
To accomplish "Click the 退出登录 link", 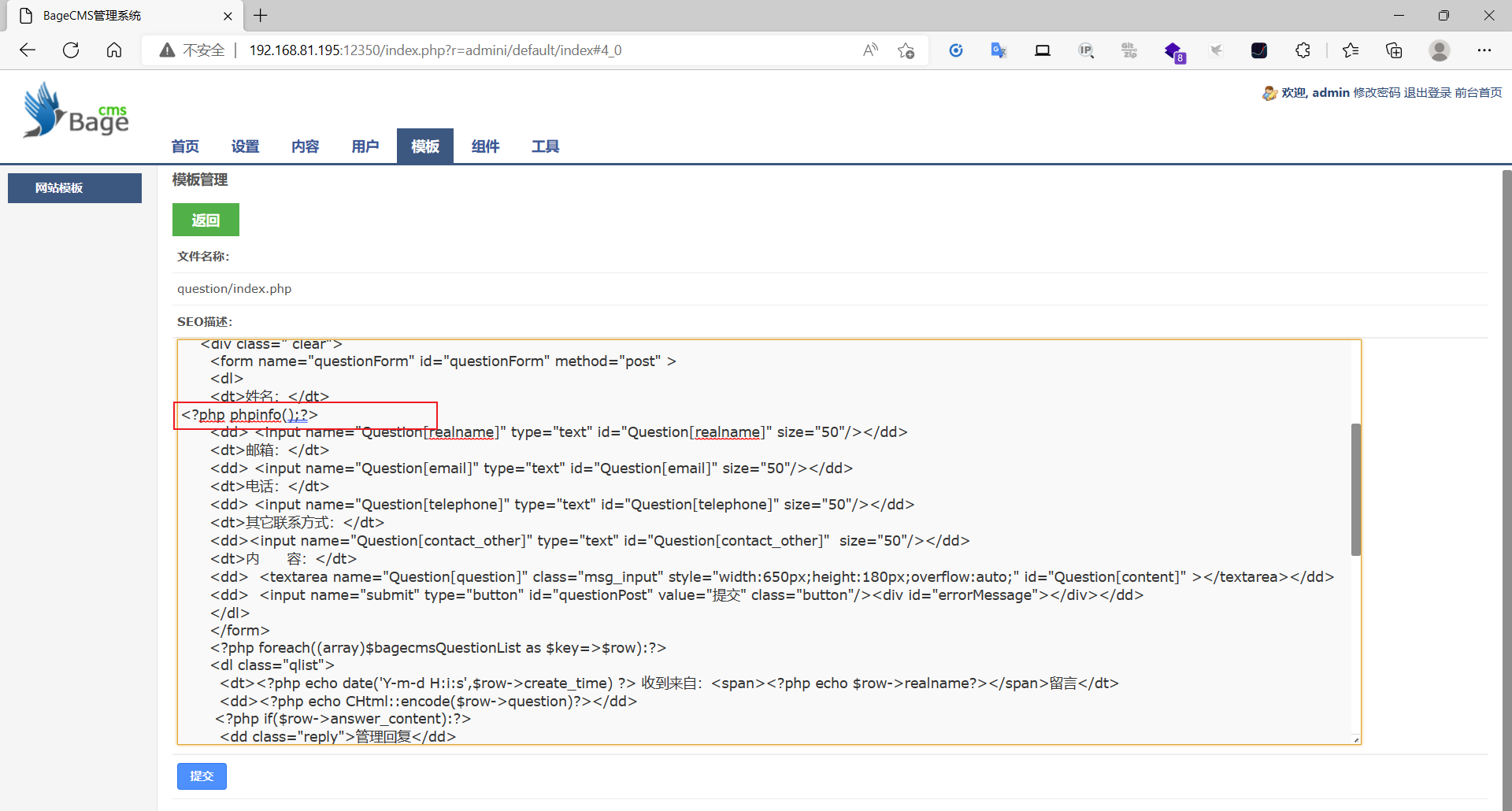I will [x=1427, y=93].
